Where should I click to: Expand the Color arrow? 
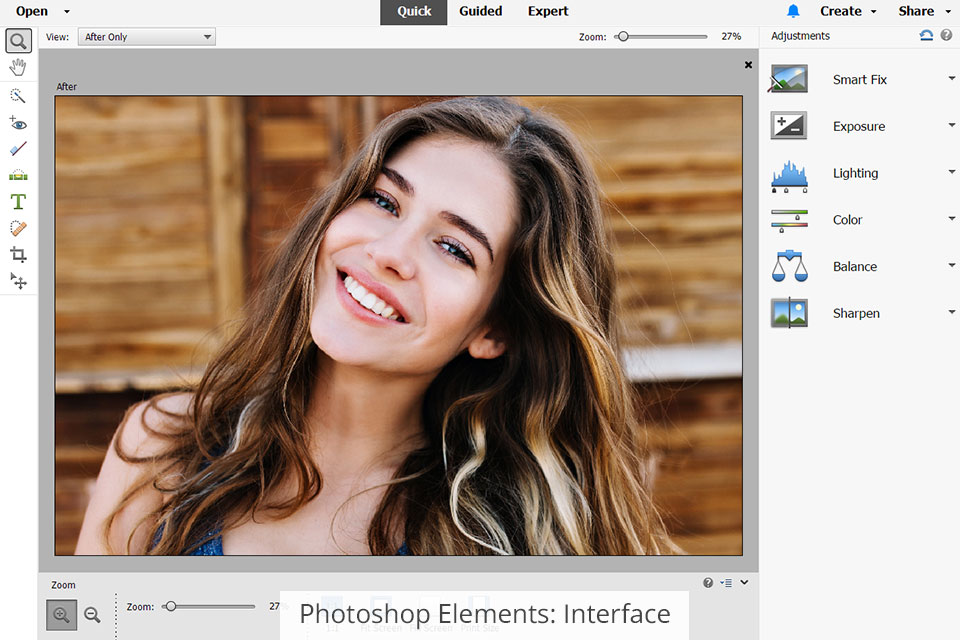pos(952,218)
